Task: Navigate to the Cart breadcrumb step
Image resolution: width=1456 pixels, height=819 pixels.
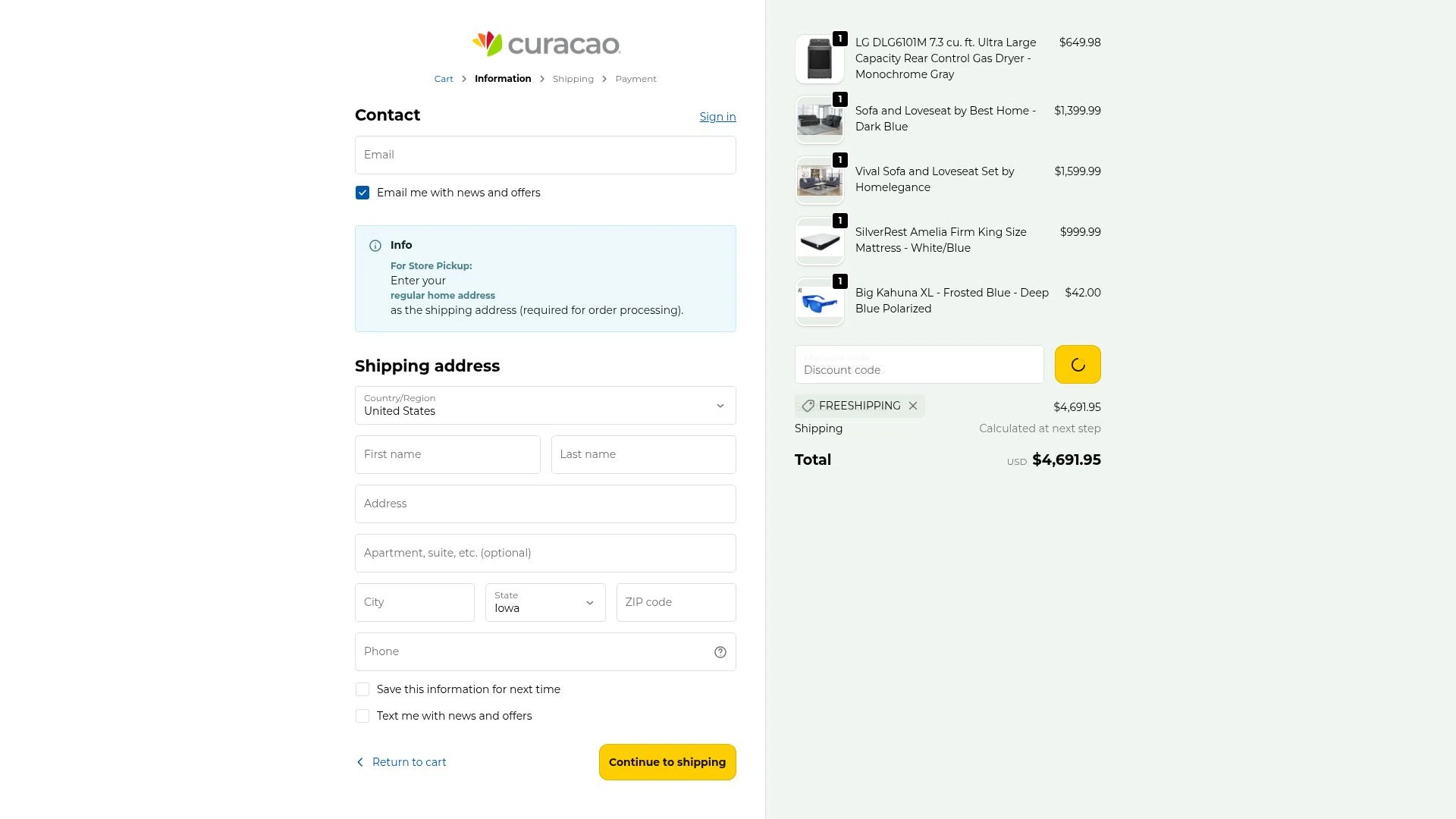Action: tap(443, 78)
